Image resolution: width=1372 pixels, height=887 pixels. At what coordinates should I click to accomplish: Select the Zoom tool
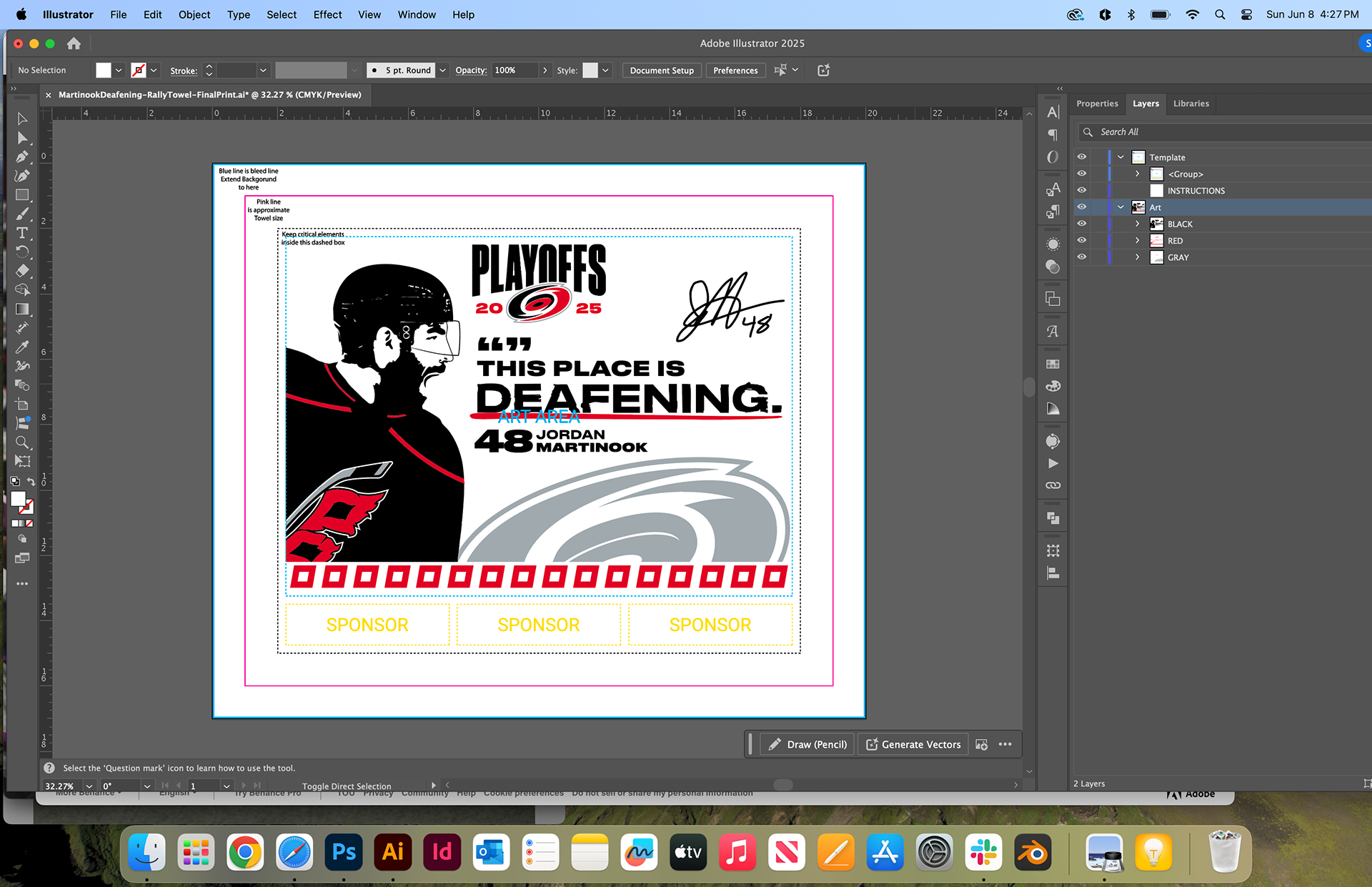point(22,442)
